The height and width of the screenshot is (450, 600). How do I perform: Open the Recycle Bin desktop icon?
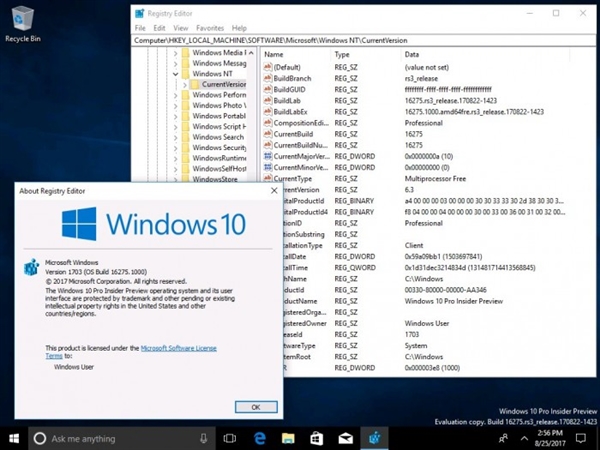21,20
